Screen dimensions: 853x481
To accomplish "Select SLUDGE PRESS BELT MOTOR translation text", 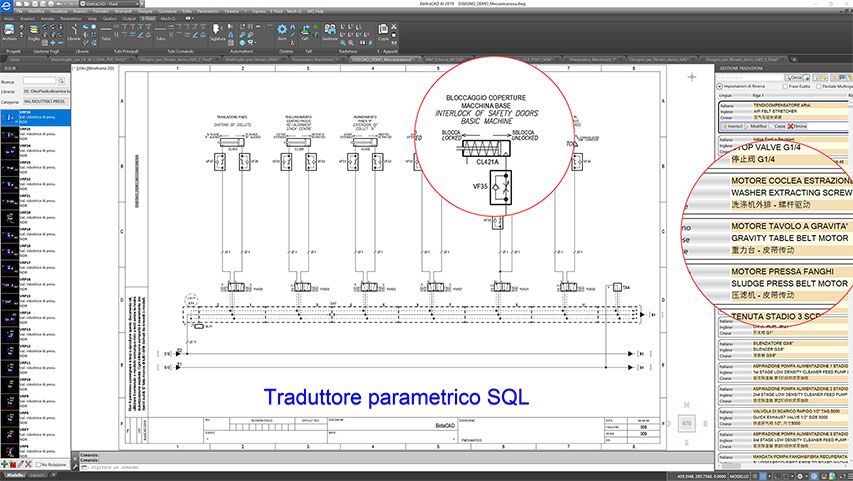I will (789, 283).
